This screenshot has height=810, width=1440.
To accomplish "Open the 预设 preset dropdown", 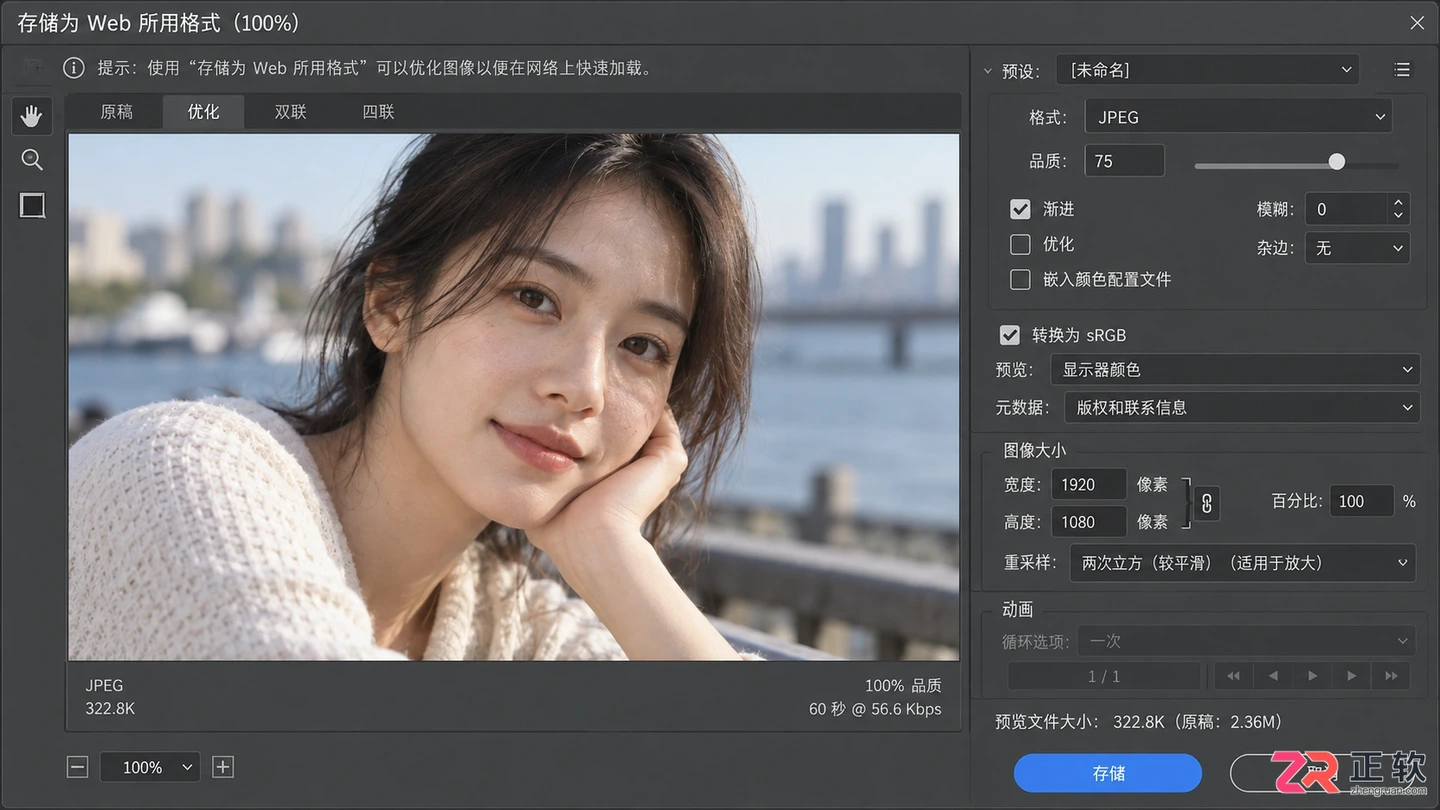I will point(1208,70).
